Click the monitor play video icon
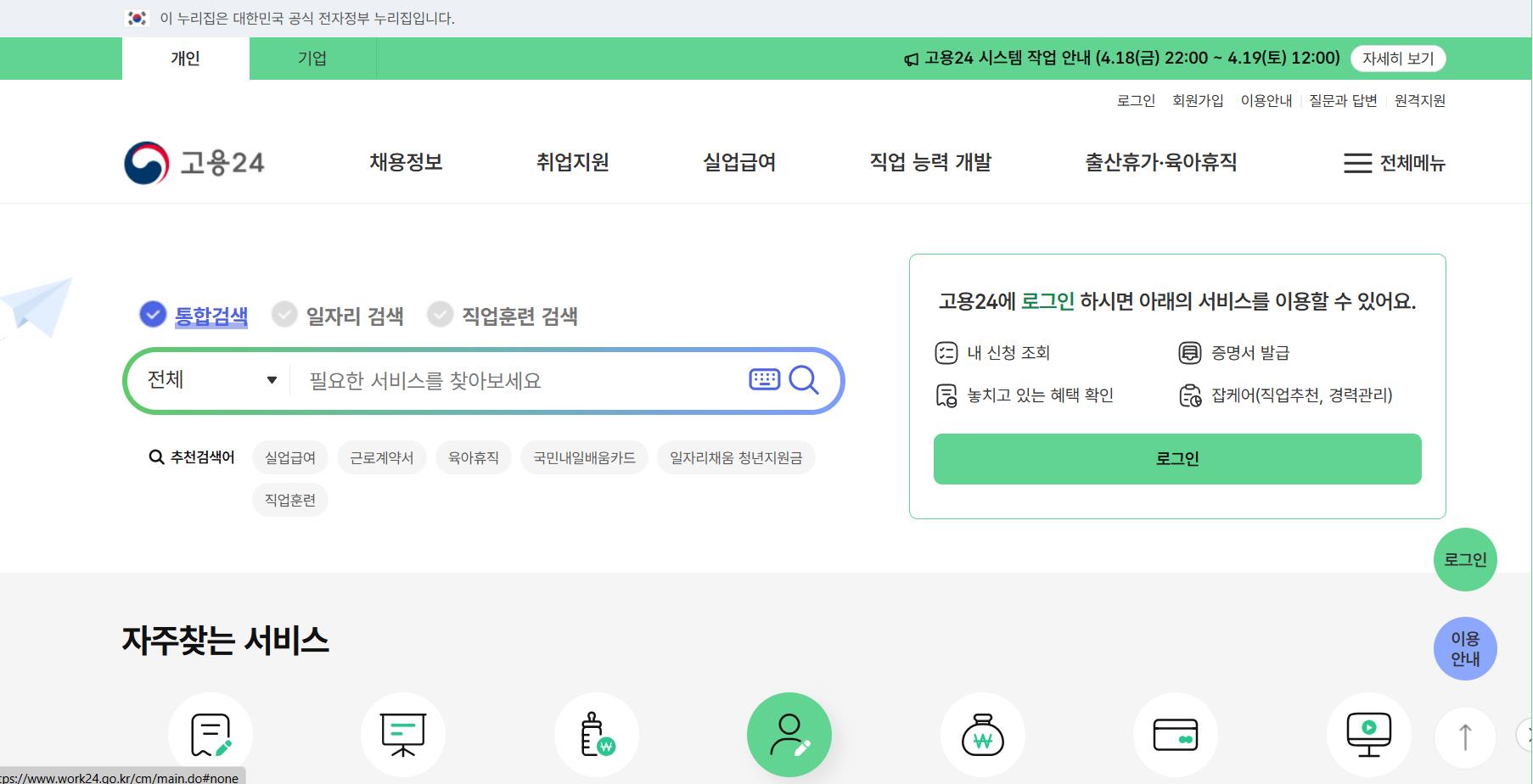 tap(1369, 735)
